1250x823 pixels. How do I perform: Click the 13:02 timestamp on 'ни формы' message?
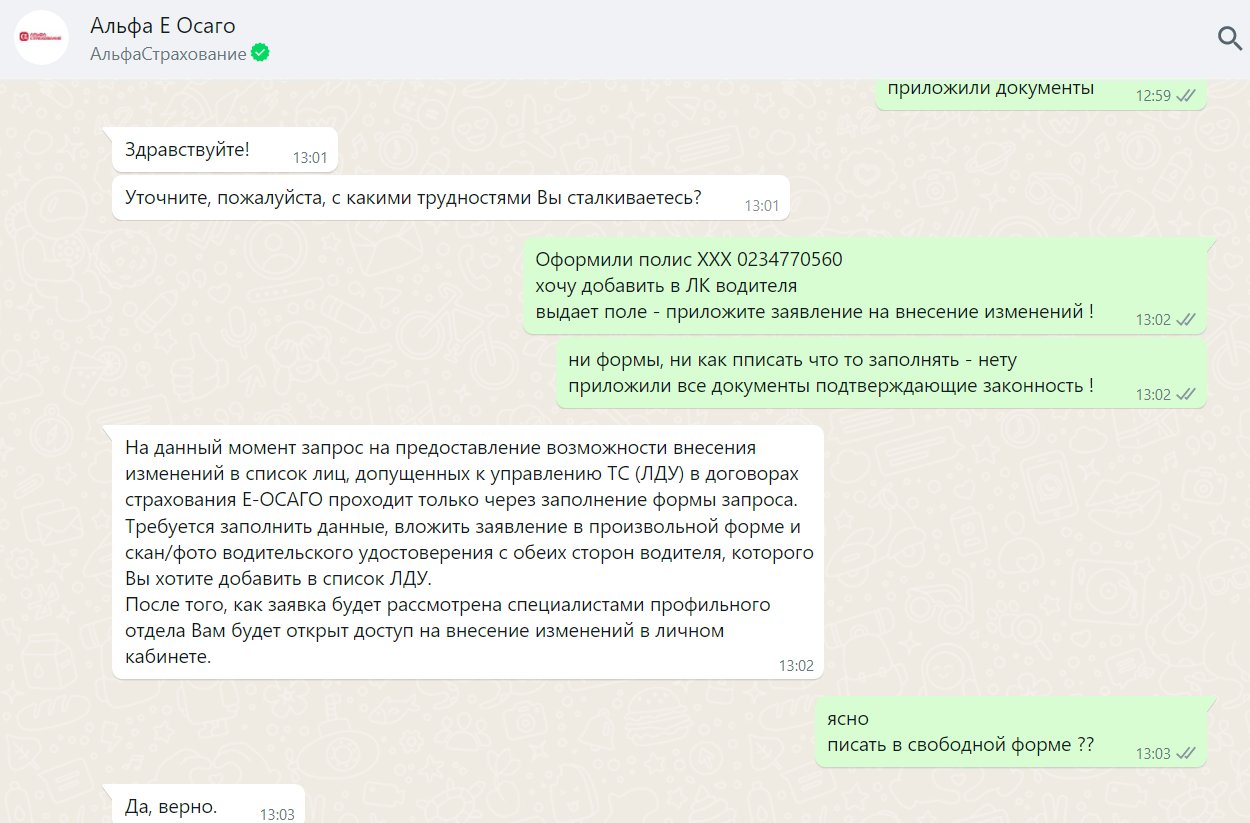1153,395
